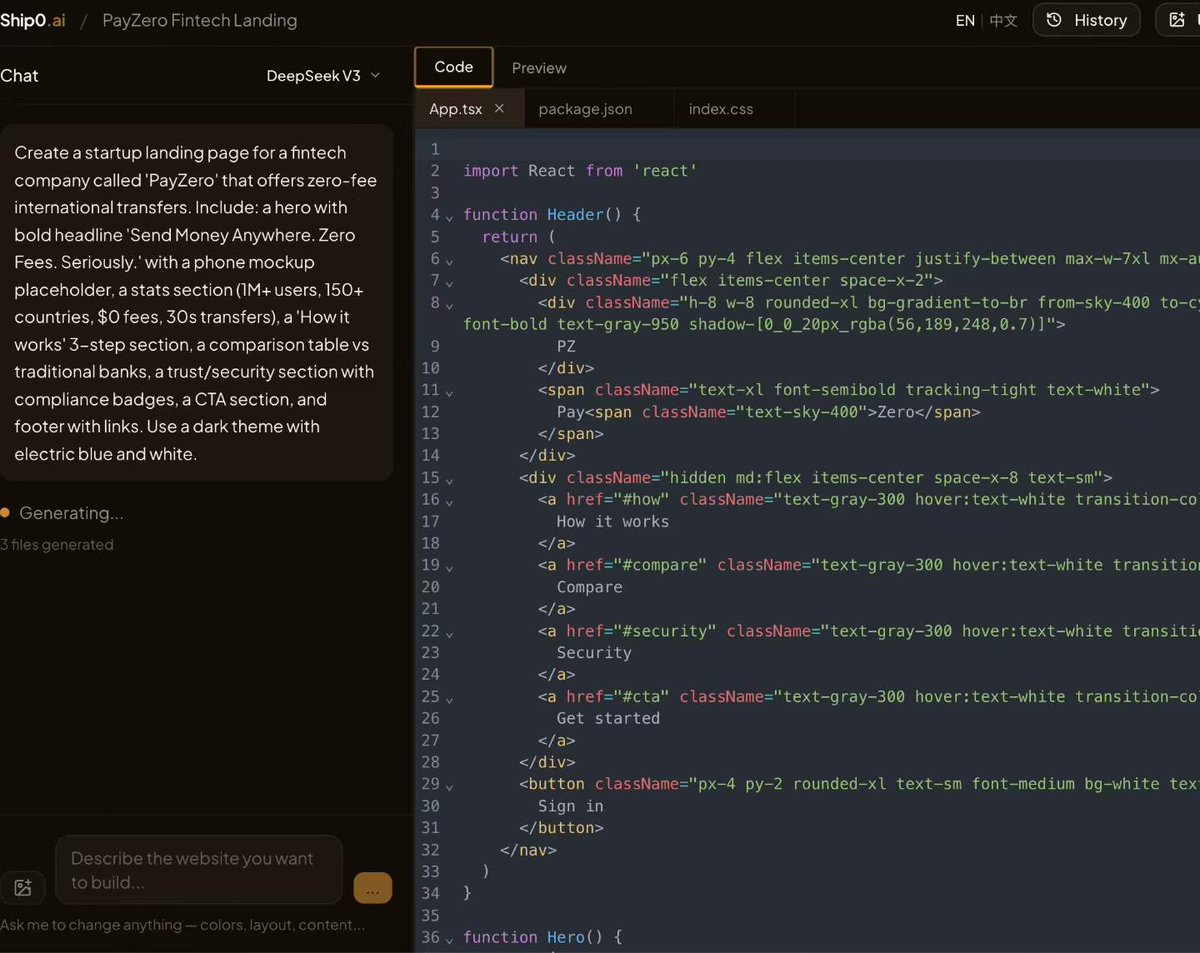Click the 'Generating...' status text

click(x=71, y=513)
